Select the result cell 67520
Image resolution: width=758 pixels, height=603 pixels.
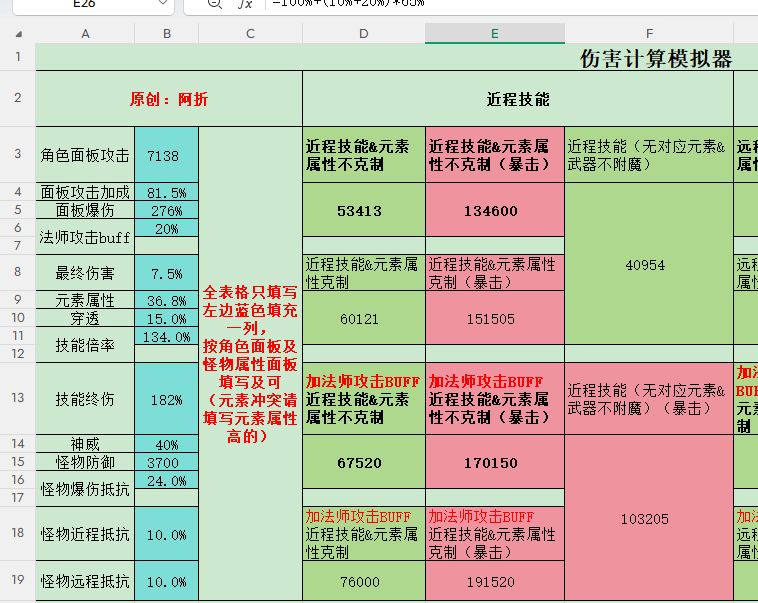click(364, 462)
